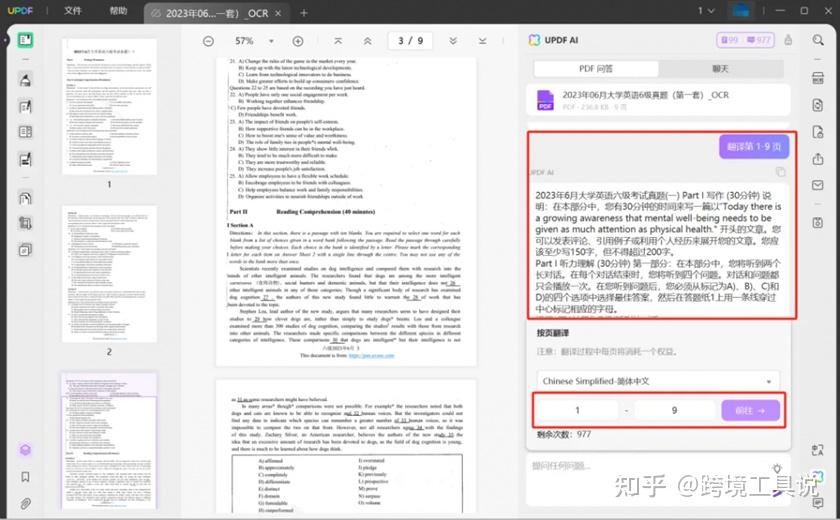The height and width of the screenshot is (520, 840).
Task: Open the bookmark panel icon
Action: (25, 477)
